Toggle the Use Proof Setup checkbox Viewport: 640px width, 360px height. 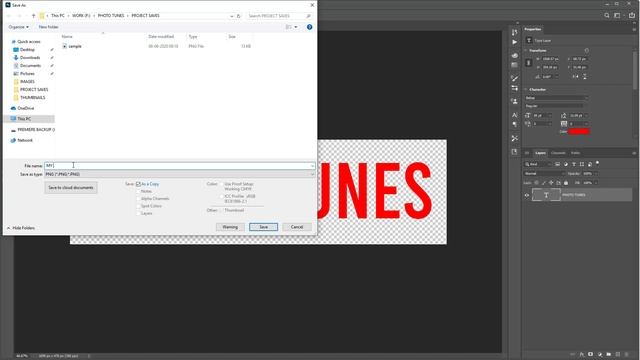click(x=222, y=184)
